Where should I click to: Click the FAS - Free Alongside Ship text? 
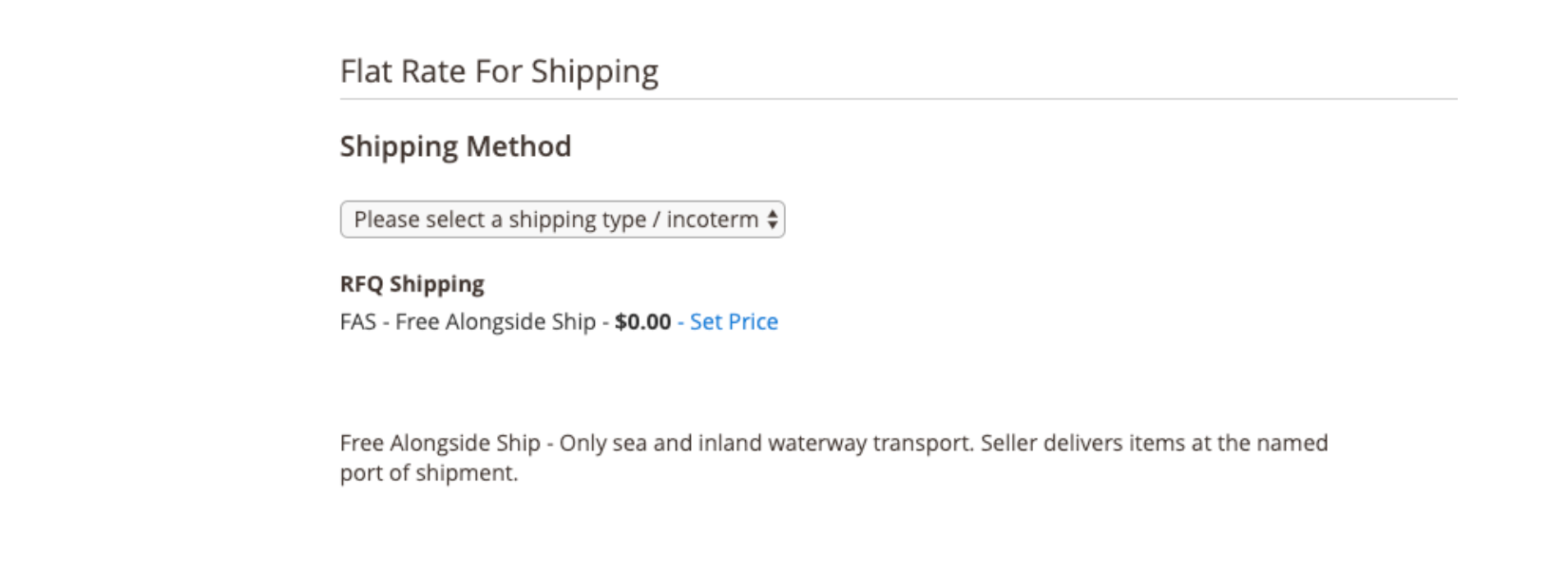pos(468,322)
